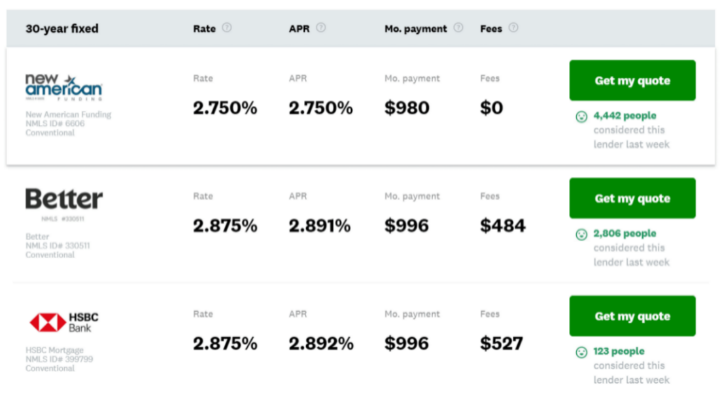Screen dimensions: 720x394
Task: Get my quote from New American Funding
Action: [x=632, y=80]
